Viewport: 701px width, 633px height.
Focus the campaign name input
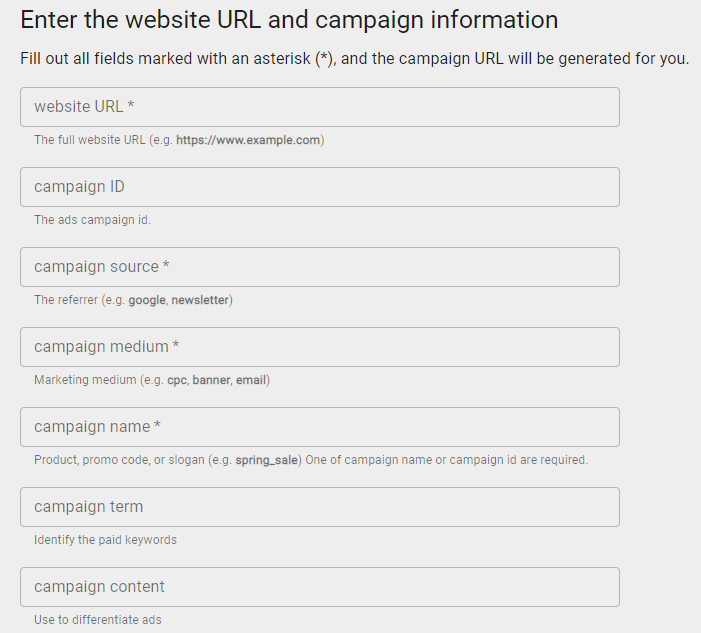320,427
